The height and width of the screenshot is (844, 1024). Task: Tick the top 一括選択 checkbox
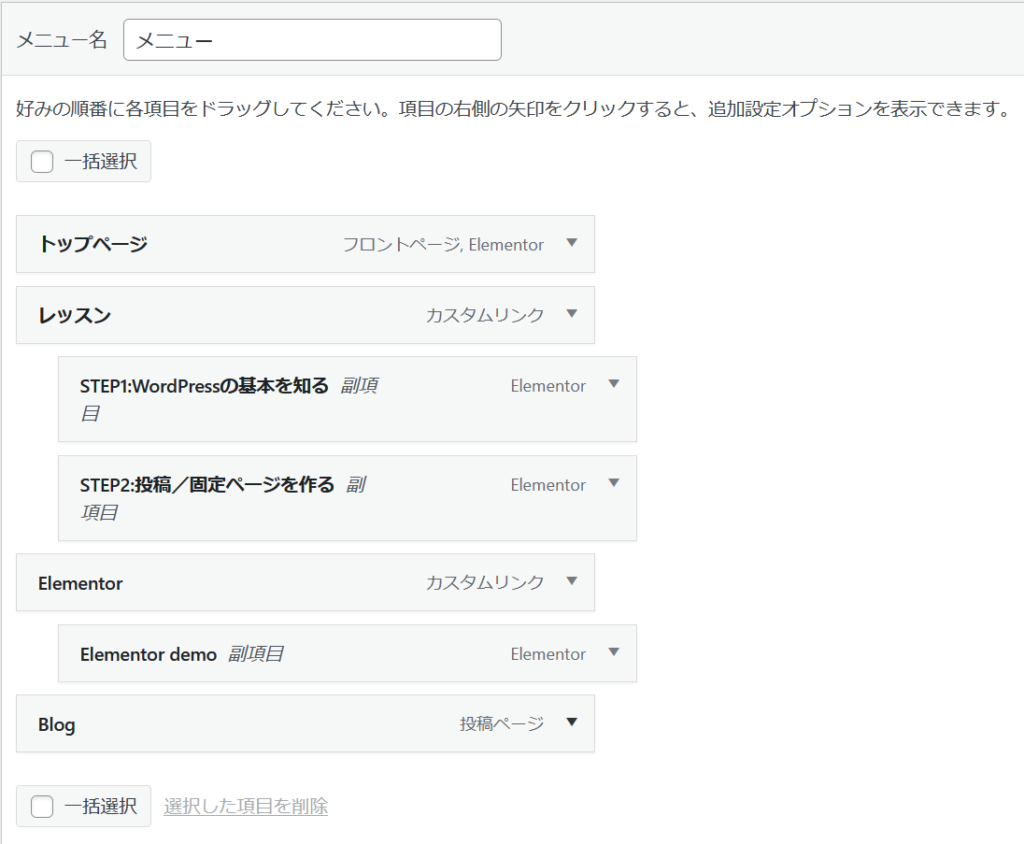click(x=42, y=162)
